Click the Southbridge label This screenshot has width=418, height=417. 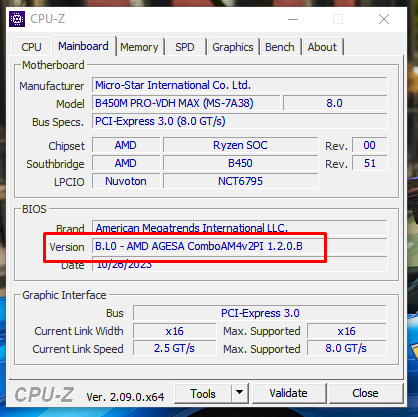point(55,164)
